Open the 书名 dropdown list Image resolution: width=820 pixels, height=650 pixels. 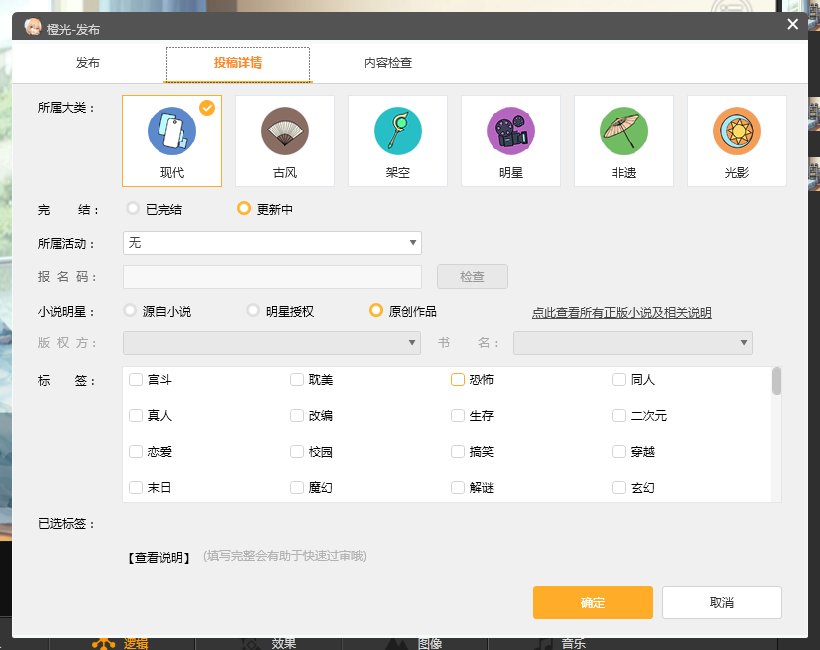[x=632, y=343]
